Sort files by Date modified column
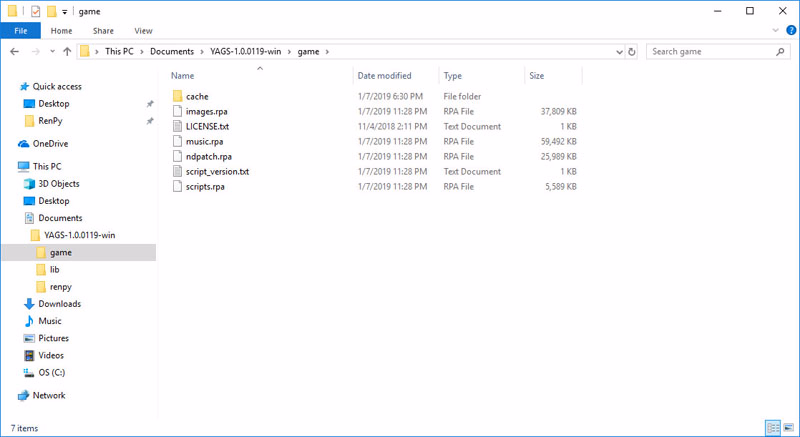This screenshot has width=800, height=437. [x=384, y=76]
